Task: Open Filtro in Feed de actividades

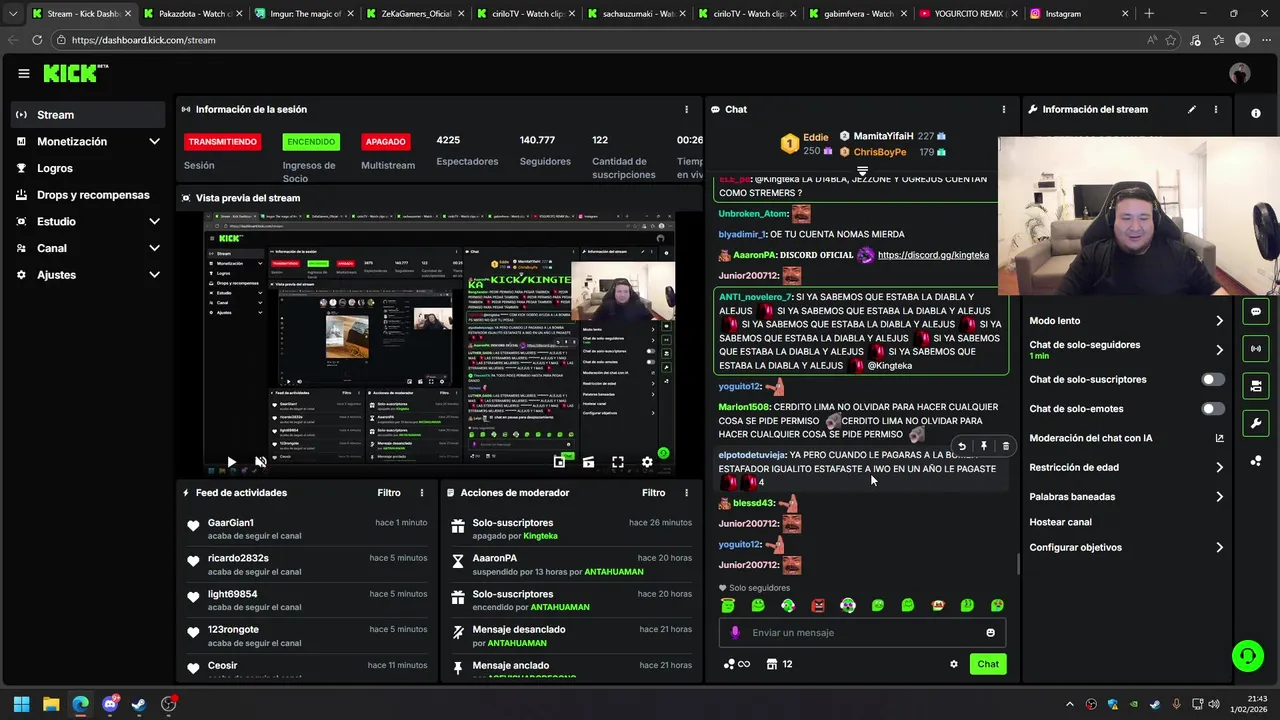Action: coord(389,493)
